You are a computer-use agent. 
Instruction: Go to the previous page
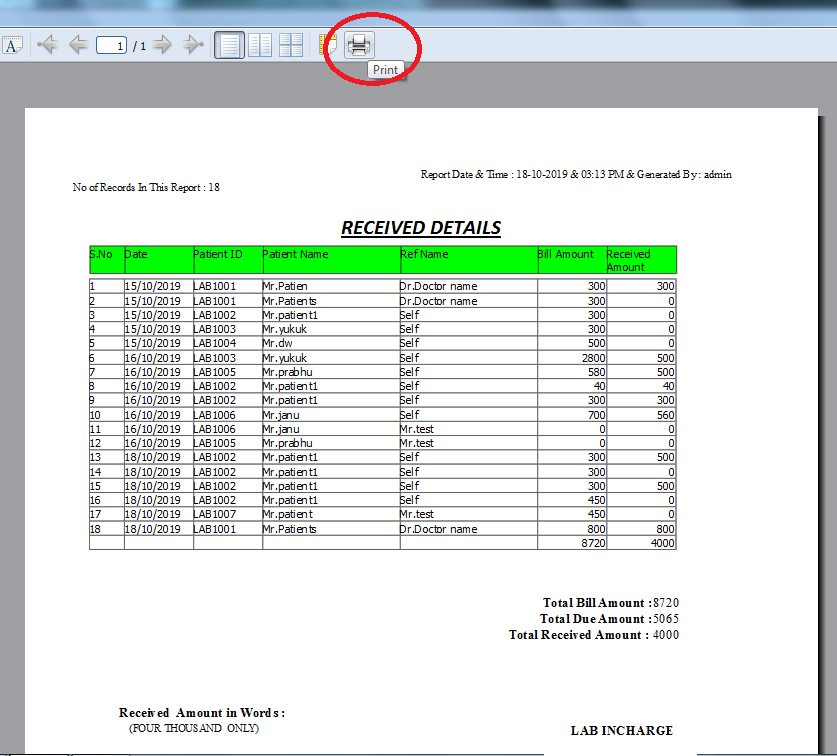tap(78, 44)
